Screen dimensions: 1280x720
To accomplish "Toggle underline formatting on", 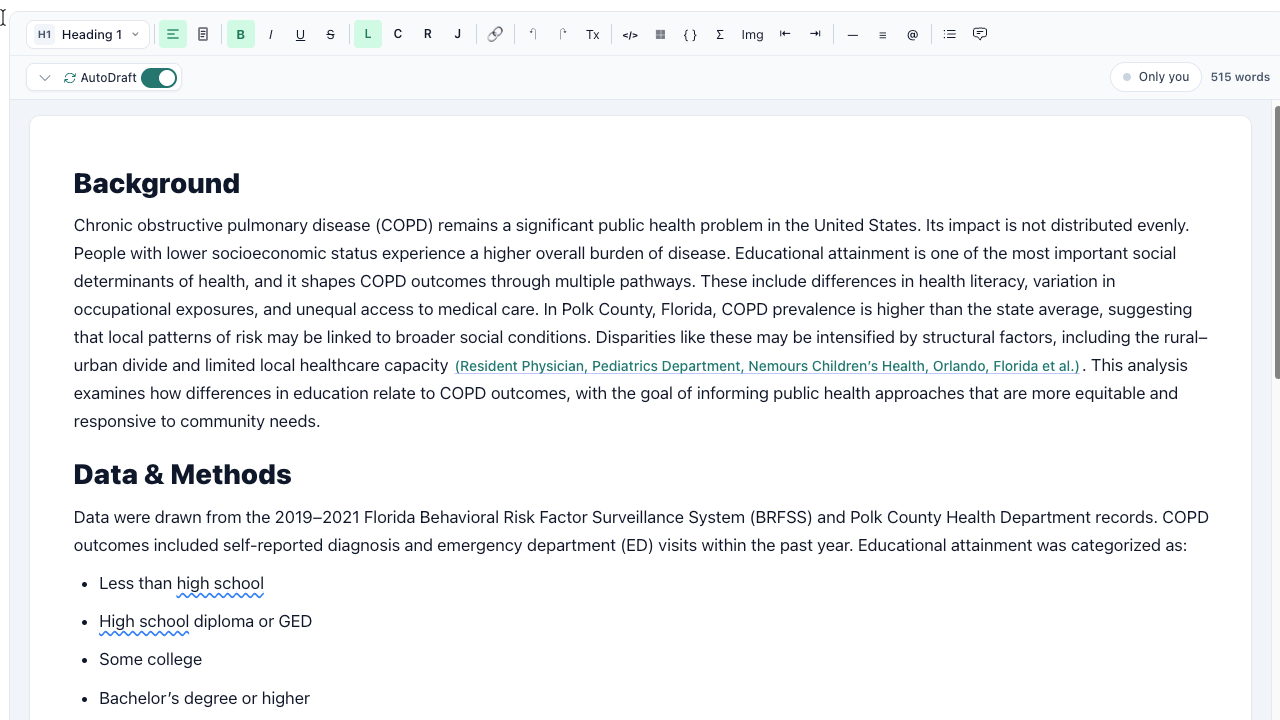I will point(300,34).
